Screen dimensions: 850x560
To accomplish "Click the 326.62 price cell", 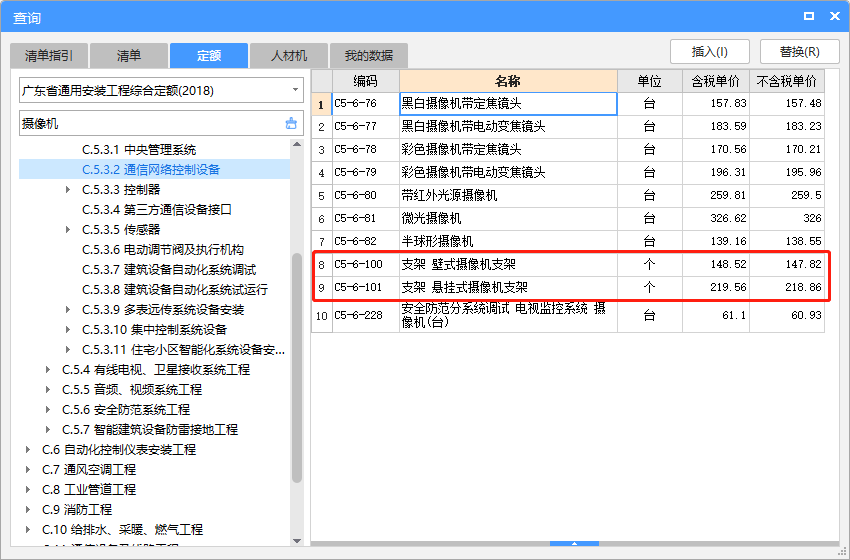I will pos(716,218).
